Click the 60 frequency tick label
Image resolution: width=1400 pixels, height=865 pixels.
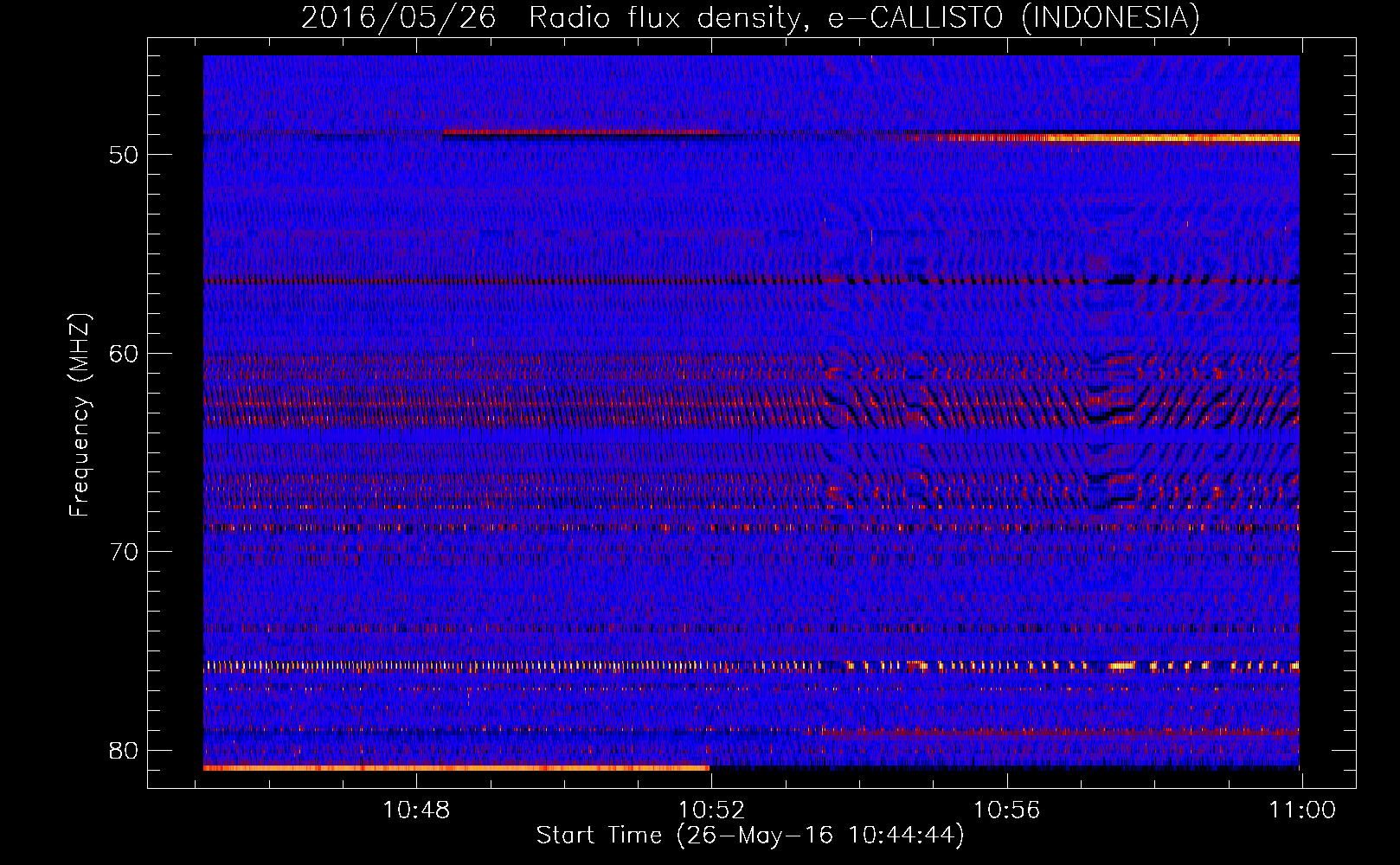coord(124,354)
